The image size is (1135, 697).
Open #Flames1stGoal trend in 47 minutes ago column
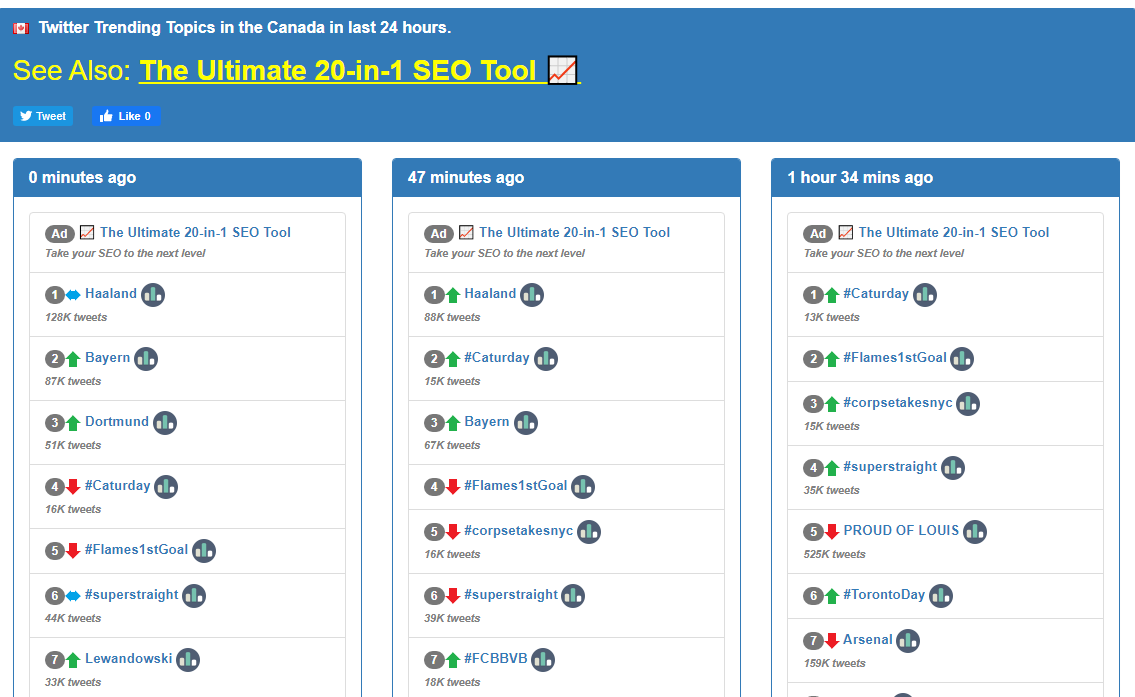(x=515, y=486)
